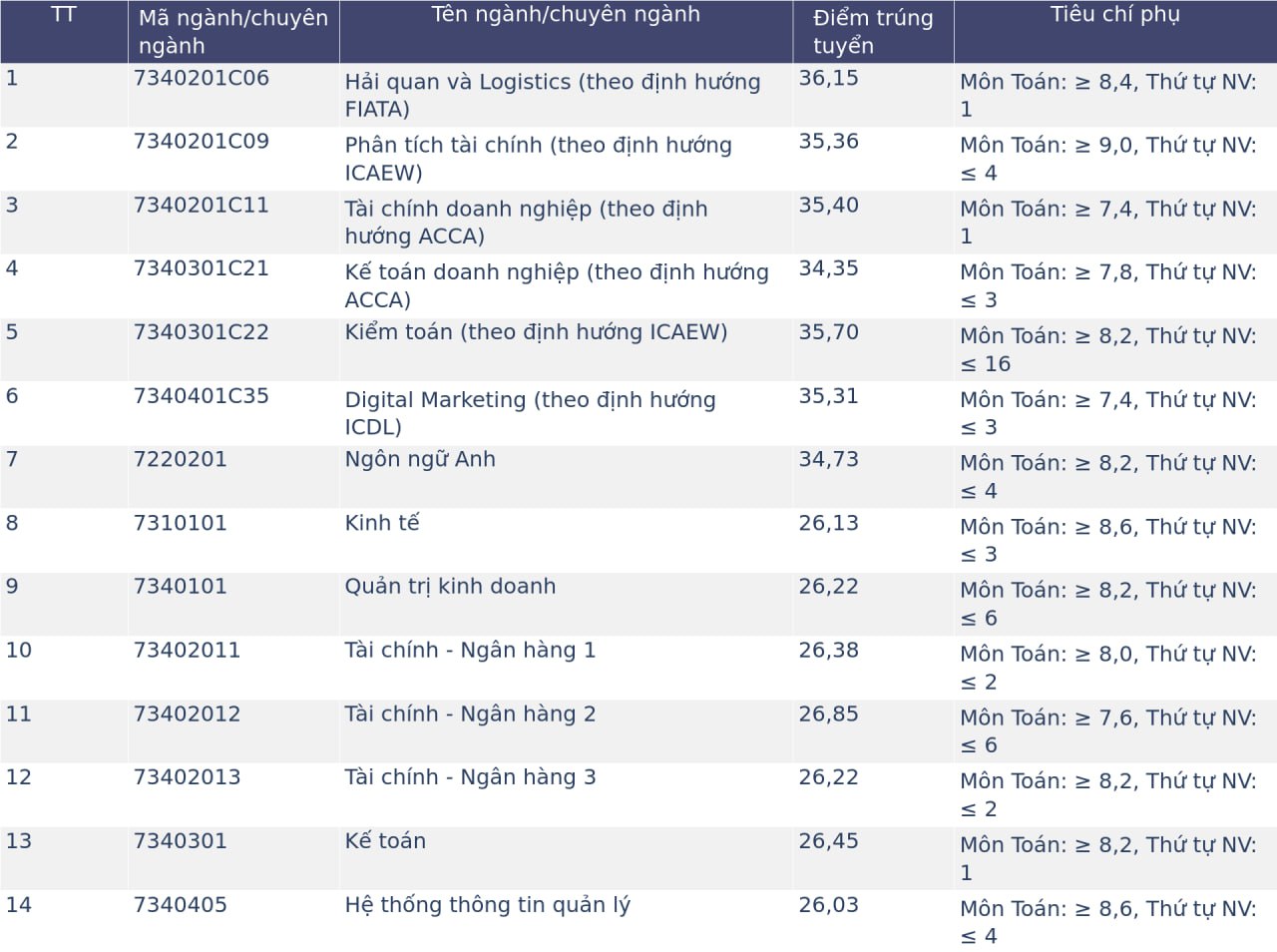
Task: Click the code cell 73402011
Action: pos(187,651)
